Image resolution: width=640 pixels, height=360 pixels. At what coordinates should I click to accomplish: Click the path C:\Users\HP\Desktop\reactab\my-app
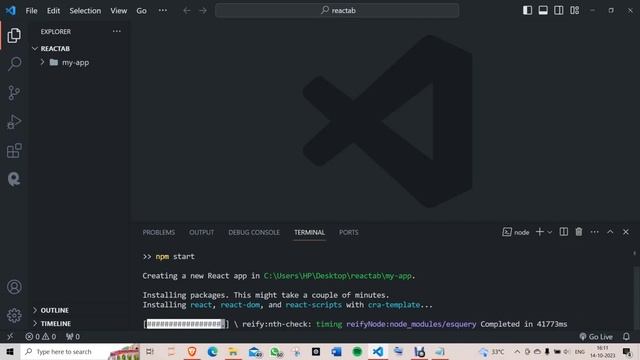(x=337, y=276)
